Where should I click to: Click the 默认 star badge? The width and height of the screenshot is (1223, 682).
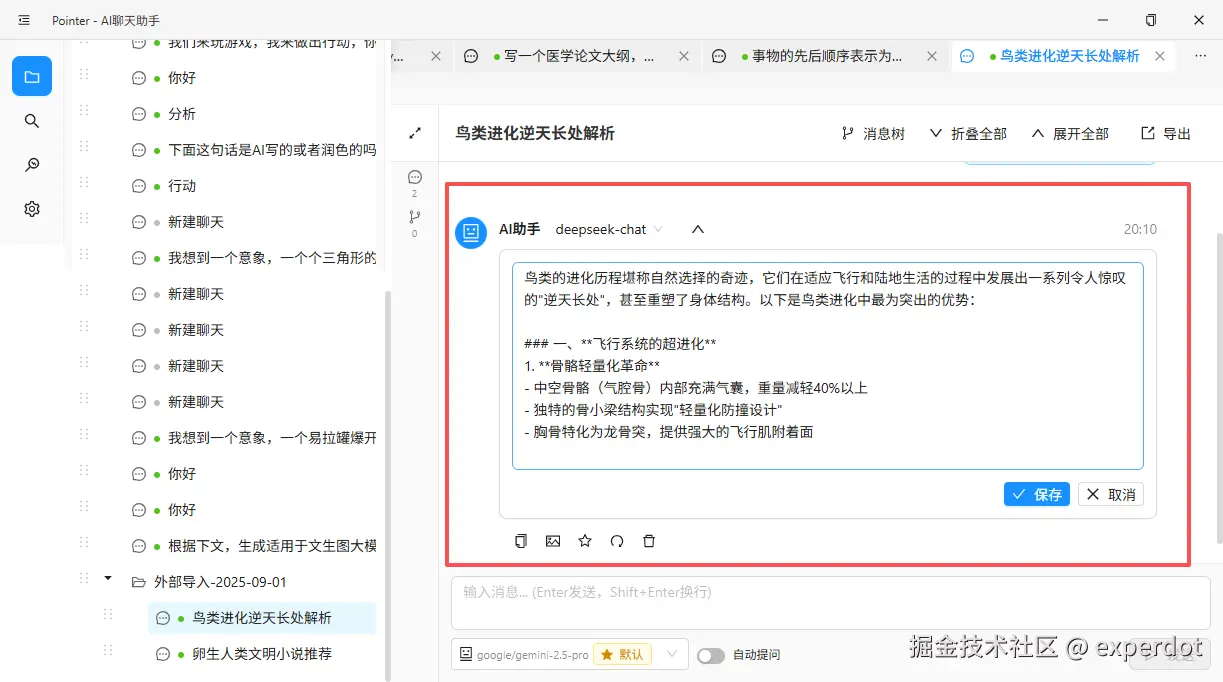(x=622, y=655)
